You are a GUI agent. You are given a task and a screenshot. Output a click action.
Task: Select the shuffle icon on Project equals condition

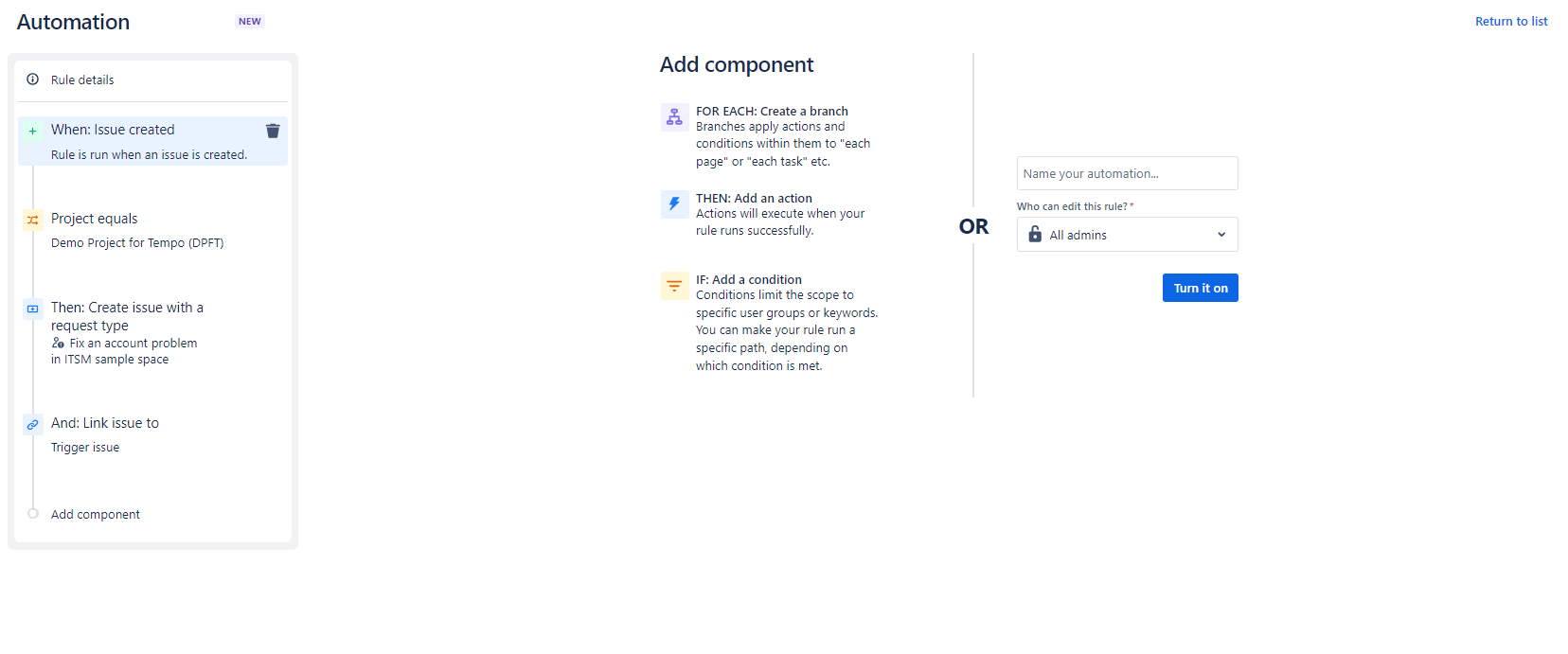coord(33,220)
